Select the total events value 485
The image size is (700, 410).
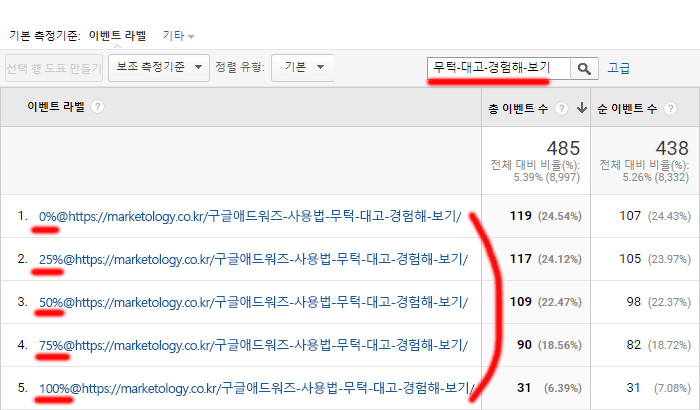(x=563, y=148)
